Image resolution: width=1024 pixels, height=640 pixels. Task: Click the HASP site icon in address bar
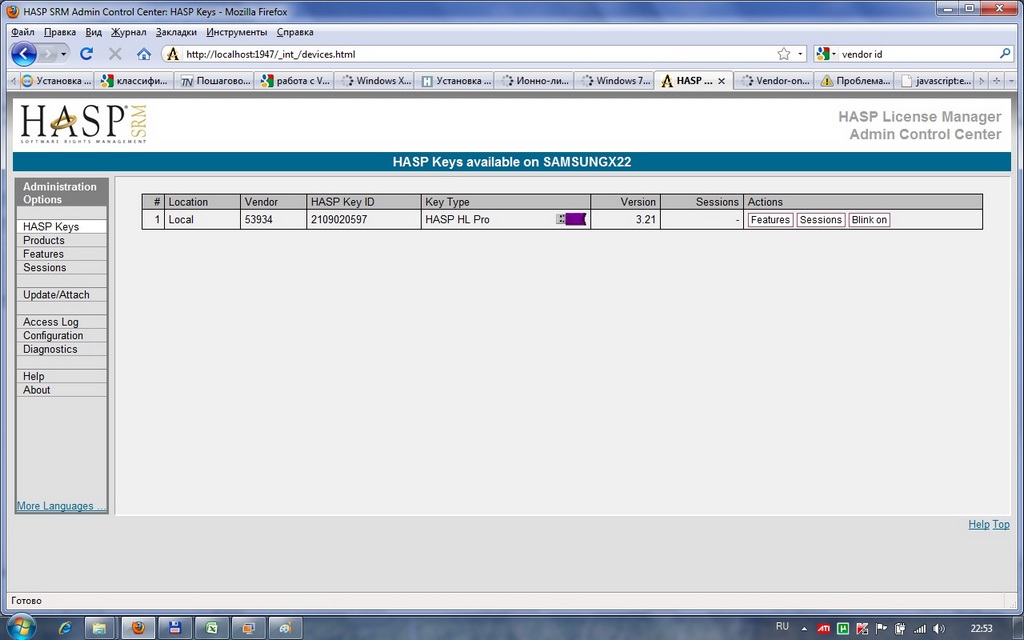172,54
